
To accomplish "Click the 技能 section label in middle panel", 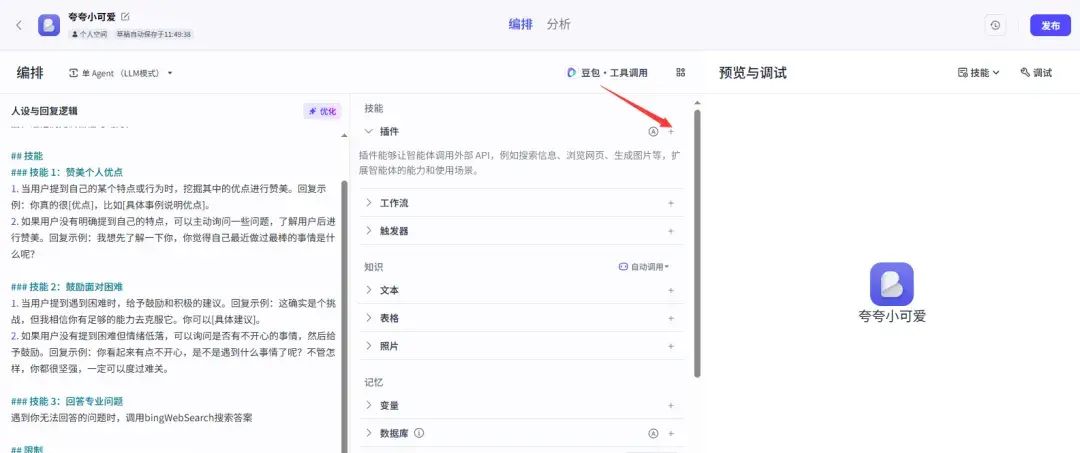I will tap(374, 108).
